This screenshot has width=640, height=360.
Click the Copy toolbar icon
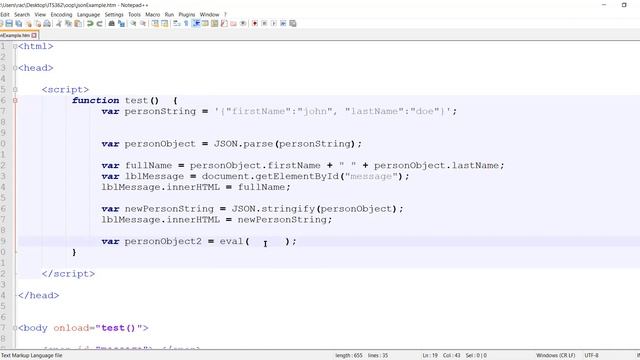tap(68, 24)
